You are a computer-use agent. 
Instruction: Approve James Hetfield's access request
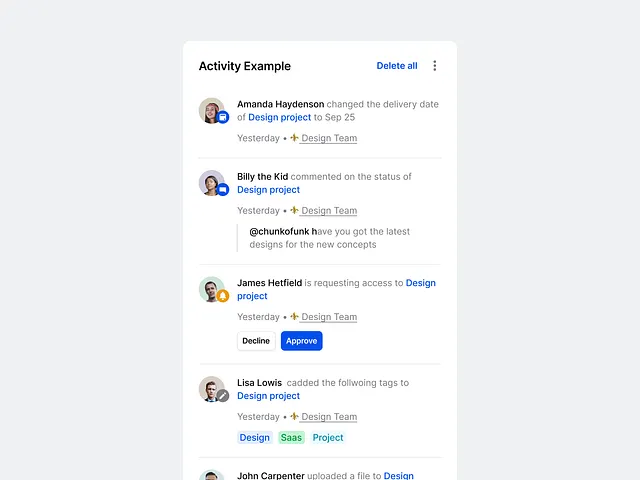(x=302, y=341)
